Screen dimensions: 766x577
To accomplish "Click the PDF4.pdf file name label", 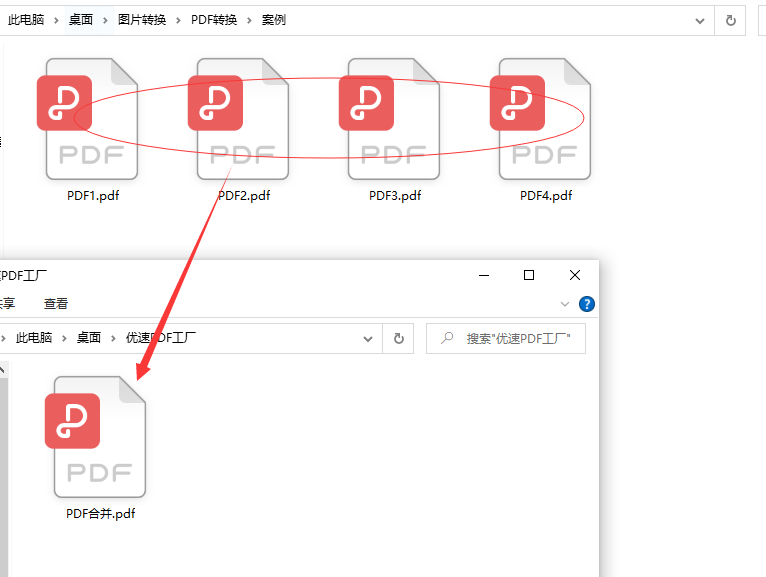I will (x=546, y=196).
